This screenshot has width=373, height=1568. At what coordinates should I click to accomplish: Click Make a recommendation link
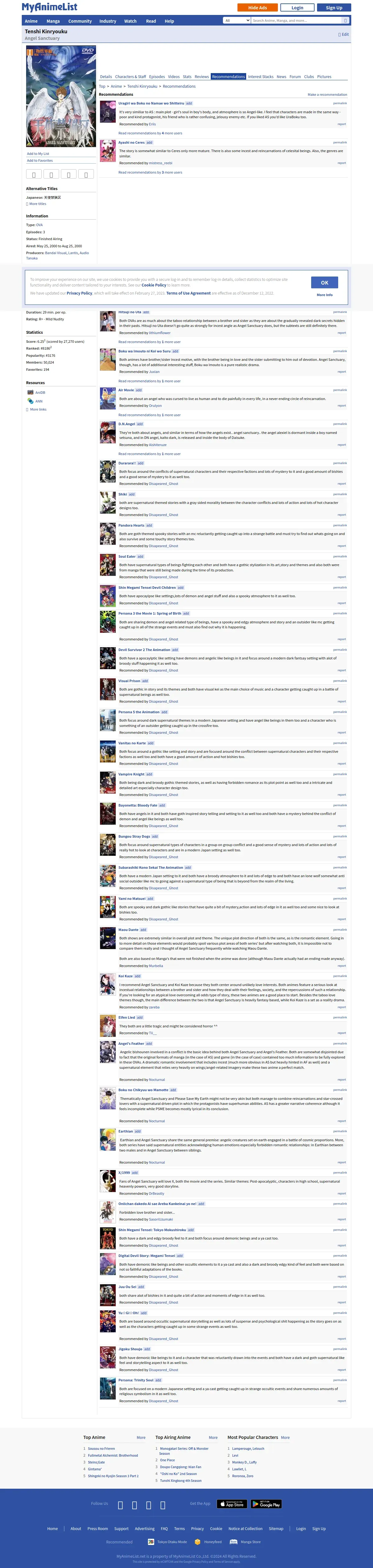327,94
